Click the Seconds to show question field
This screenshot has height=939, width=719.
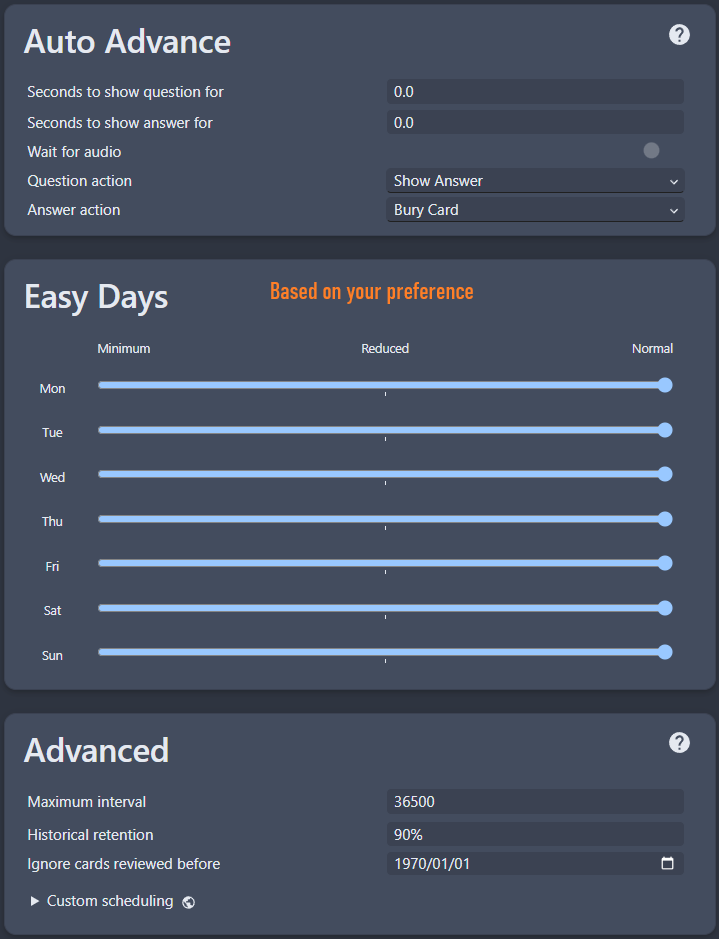click(535, 92)
